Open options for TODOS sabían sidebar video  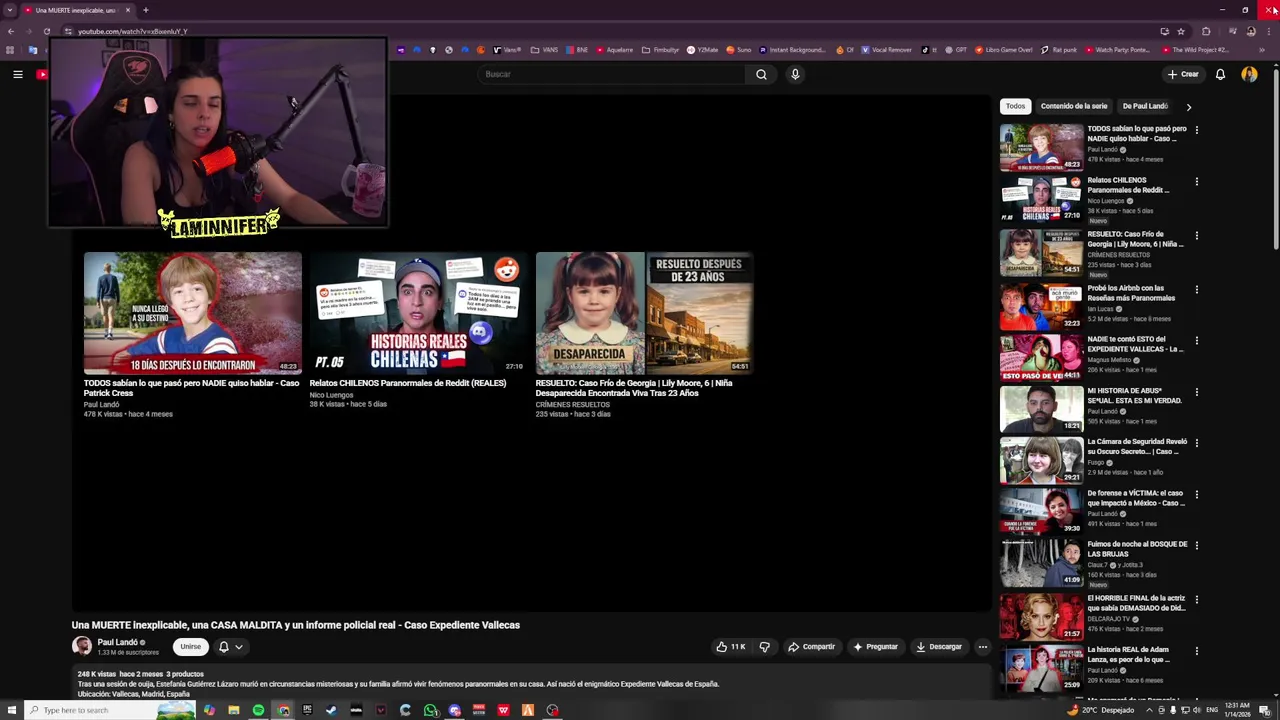[x=1196, y=130]
